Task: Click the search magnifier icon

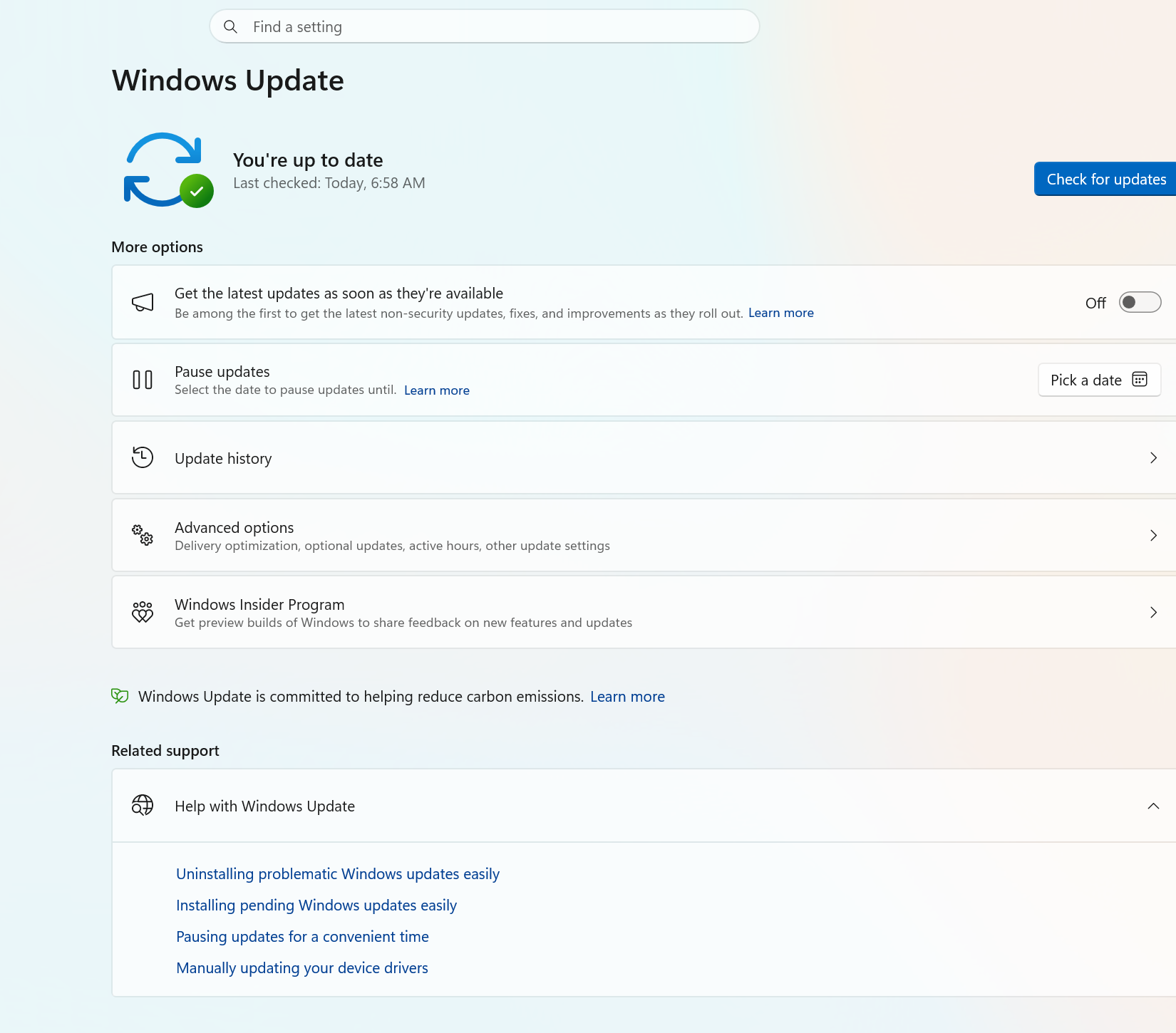Action: (x=230, y=27)
